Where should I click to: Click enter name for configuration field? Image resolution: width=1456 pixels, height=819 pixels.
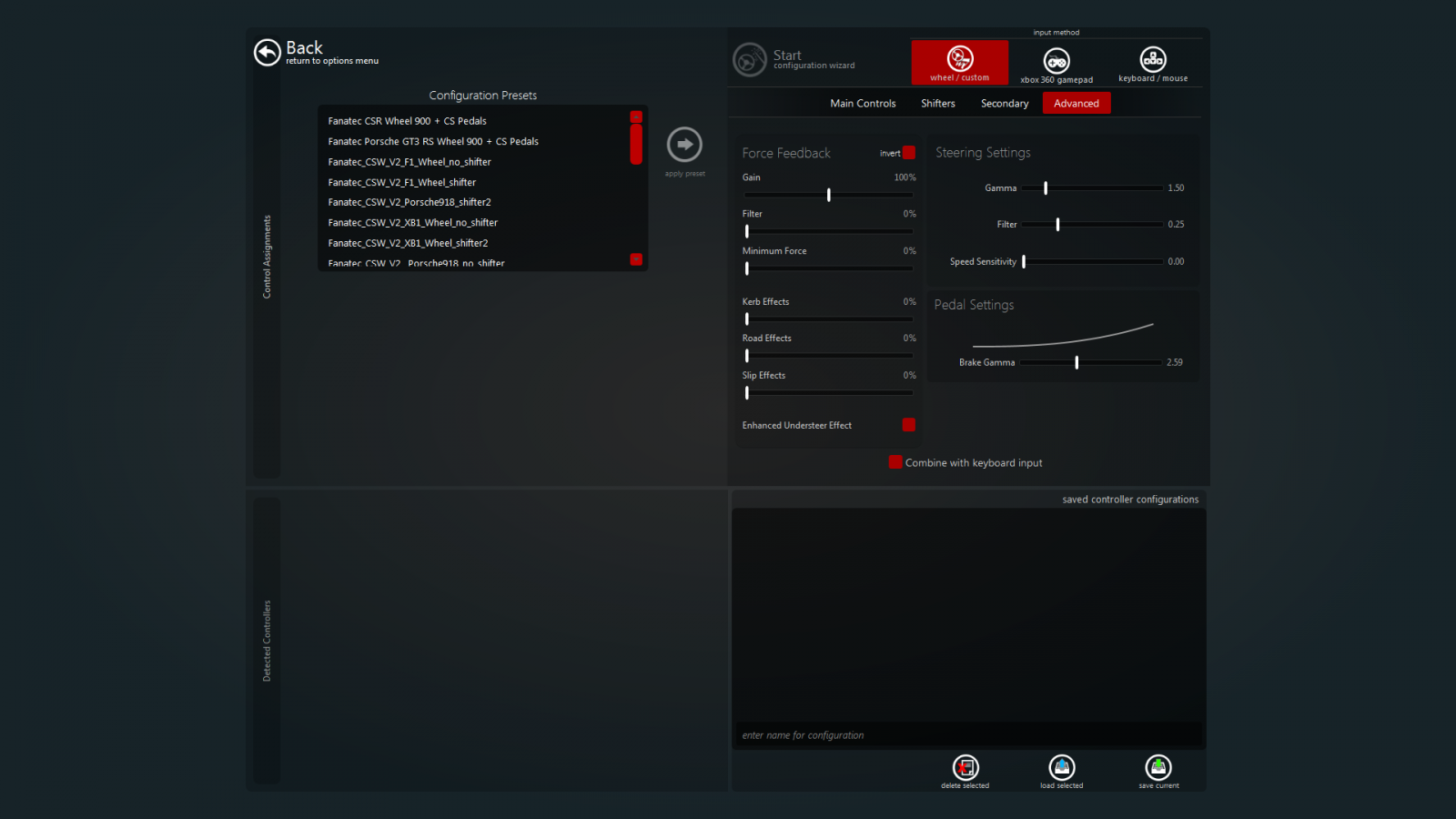pos(968,735)
